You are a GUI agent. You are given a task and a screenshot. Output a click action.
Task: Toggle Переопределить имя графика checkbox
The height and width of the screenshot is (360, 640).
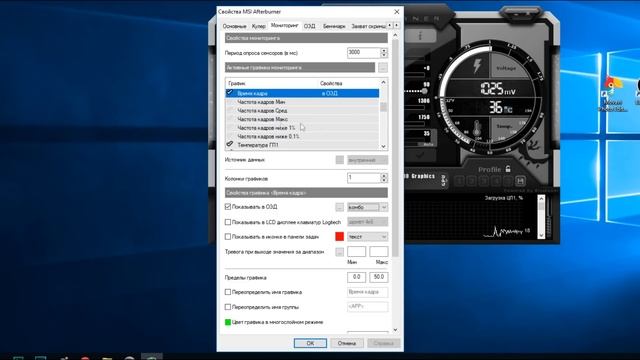click(x=228, y=292)
